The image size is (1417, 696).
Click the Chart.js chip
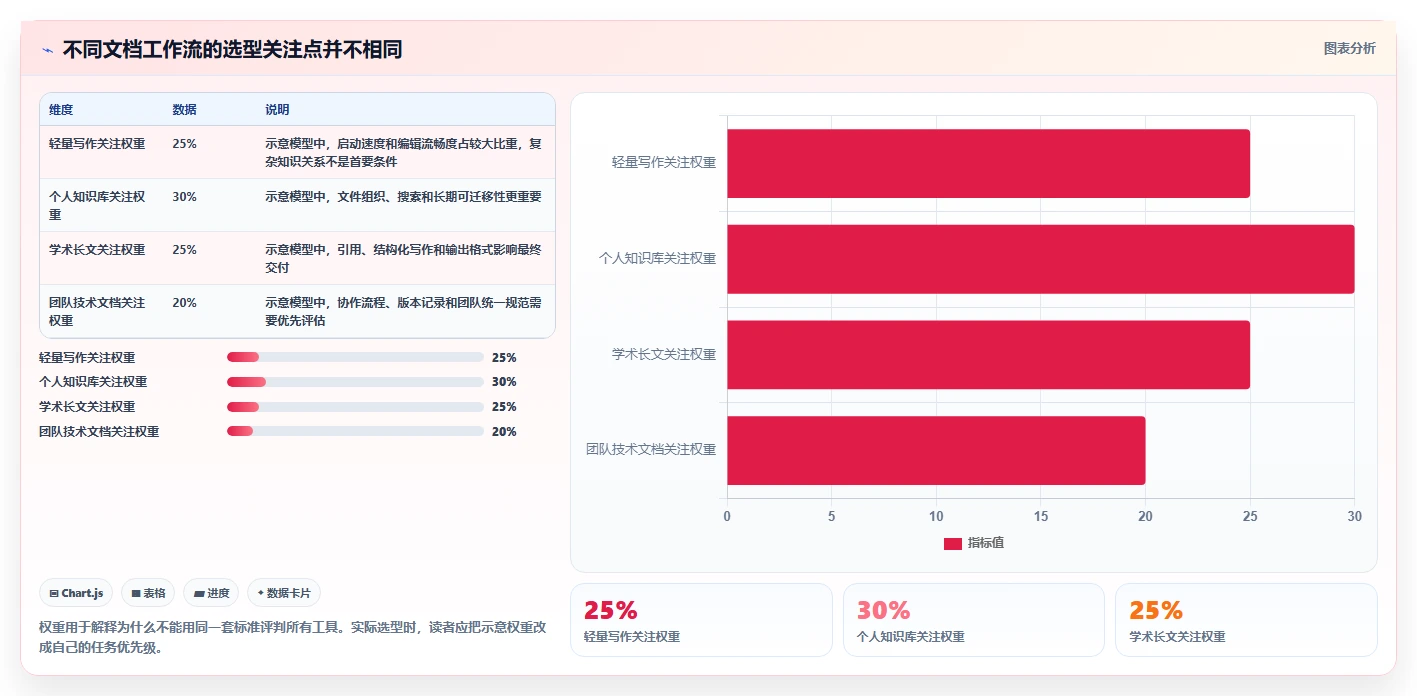(x=76, y=593)
